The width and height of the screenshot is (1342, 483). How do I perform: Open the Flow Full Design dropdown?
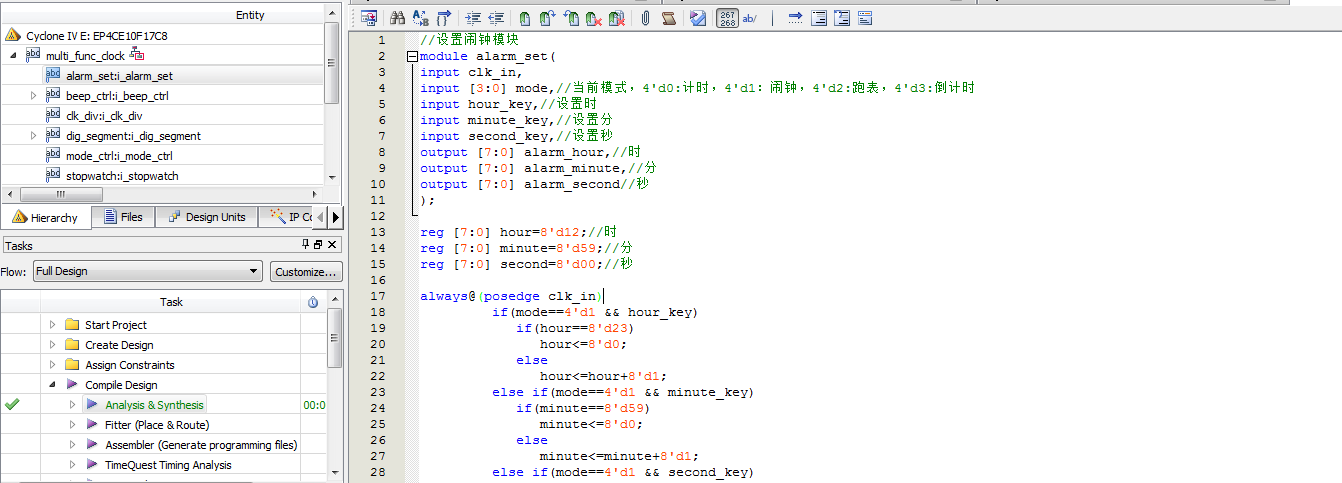pos(147,271)
